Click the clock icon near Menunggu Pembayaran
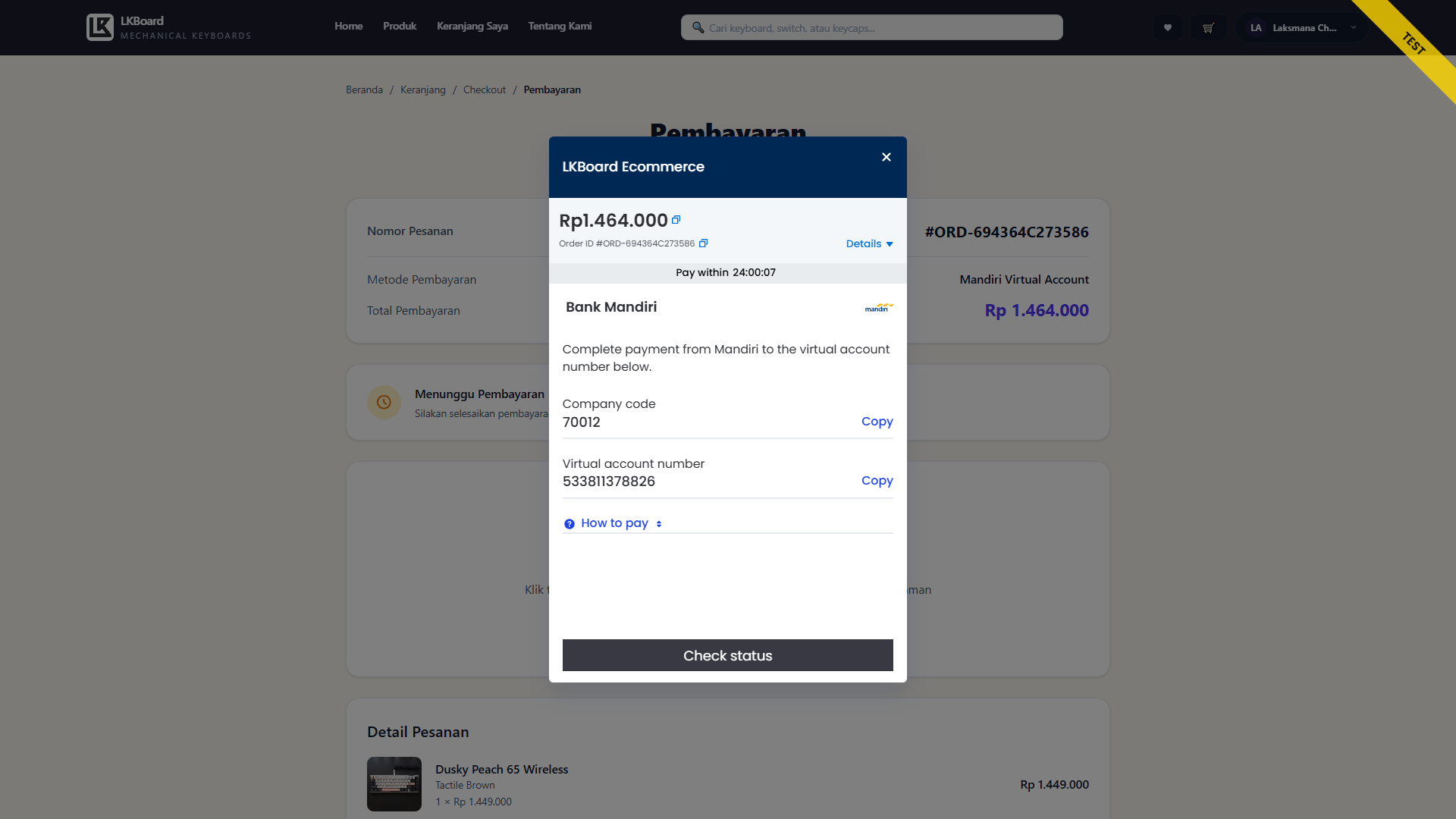Image resolution: width=1456 pixels, height=819 pixels. click(x=384, y=403)
